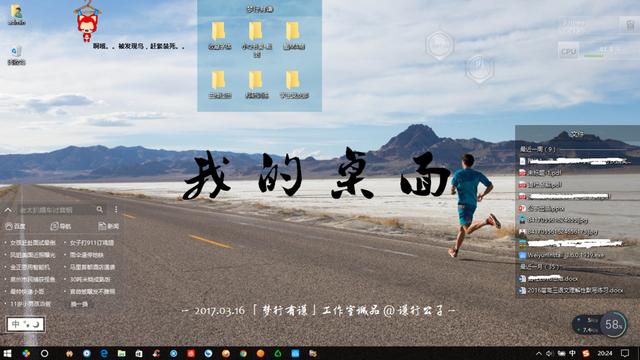Open the pptx file in recent list
This screenshot has width=640, height=360.
coord(542,209)
